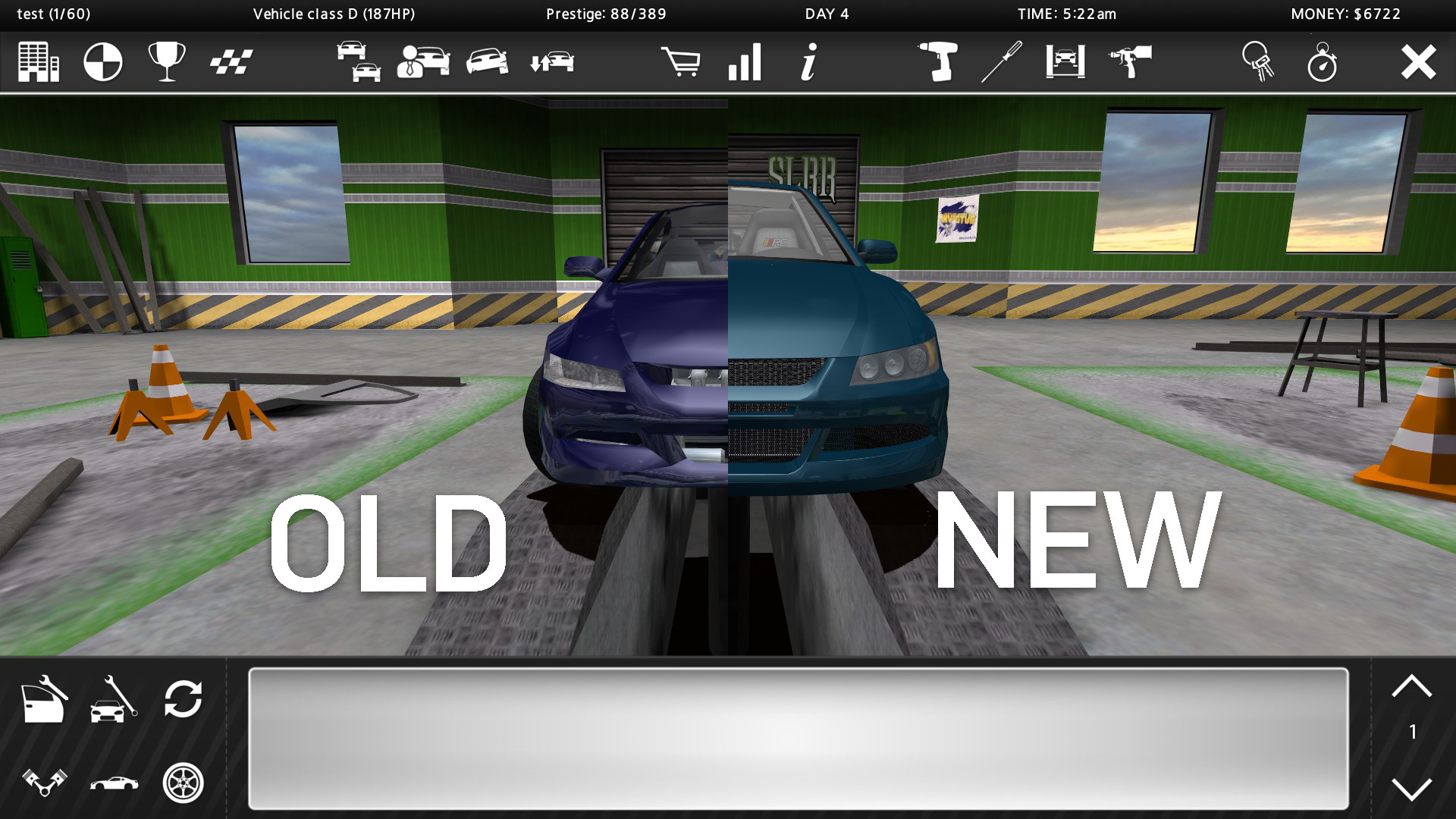Viewport: 1456px width, 819px height.
Task: Open the city map building icon
Action: pyautogui.click(x=38, y=62)
